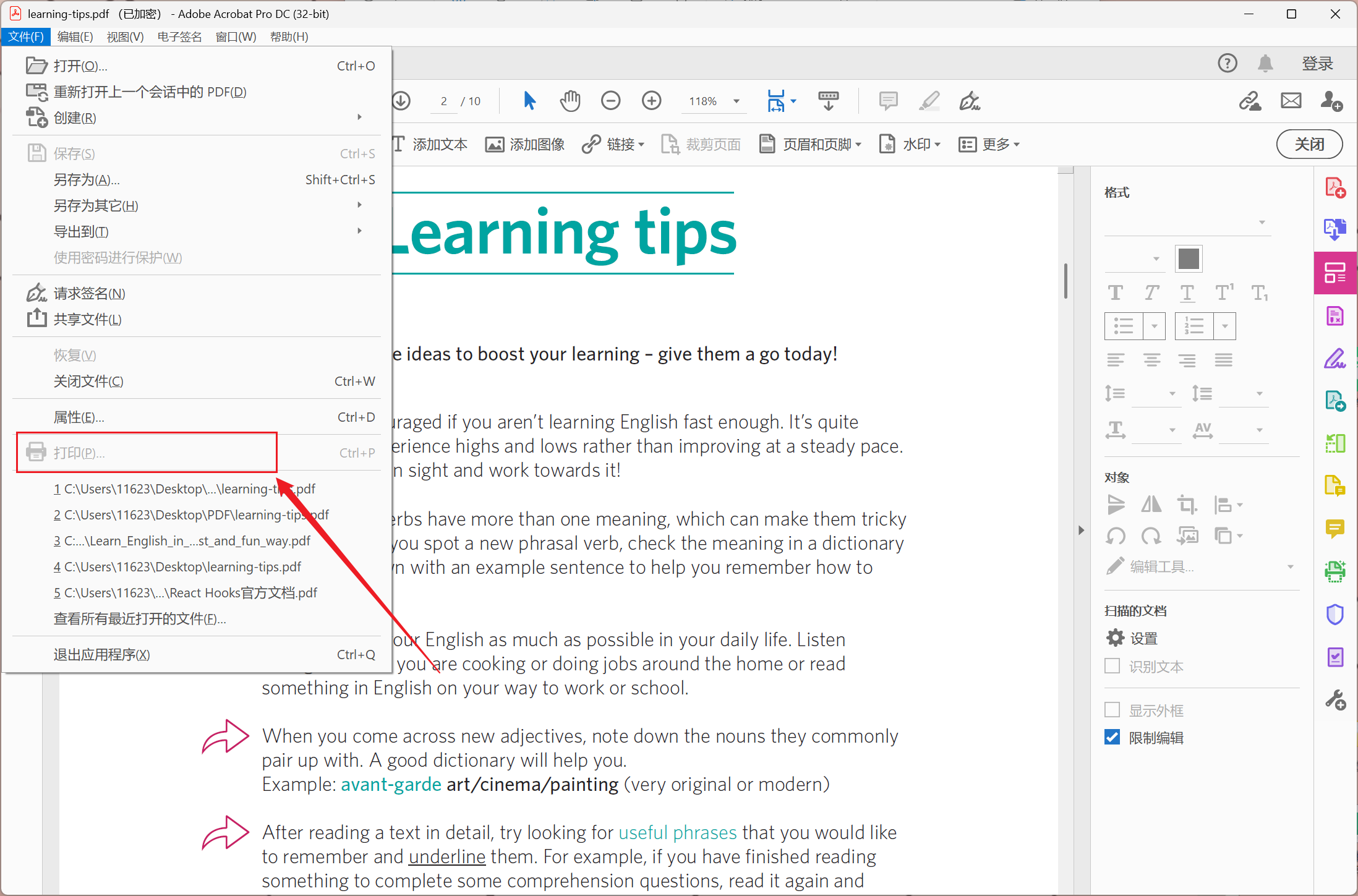The height and width of the screenshot is (896, 1358).
Task: Select the arrow selection tool
Action: [529, 101]
